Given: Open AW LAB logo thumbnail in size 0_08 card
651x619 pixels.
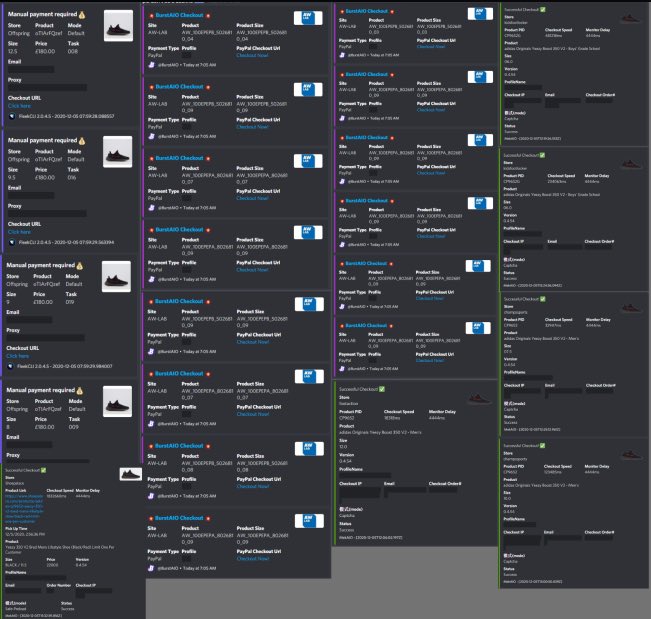Looking at the screenshot, I should tap(309, 449).
